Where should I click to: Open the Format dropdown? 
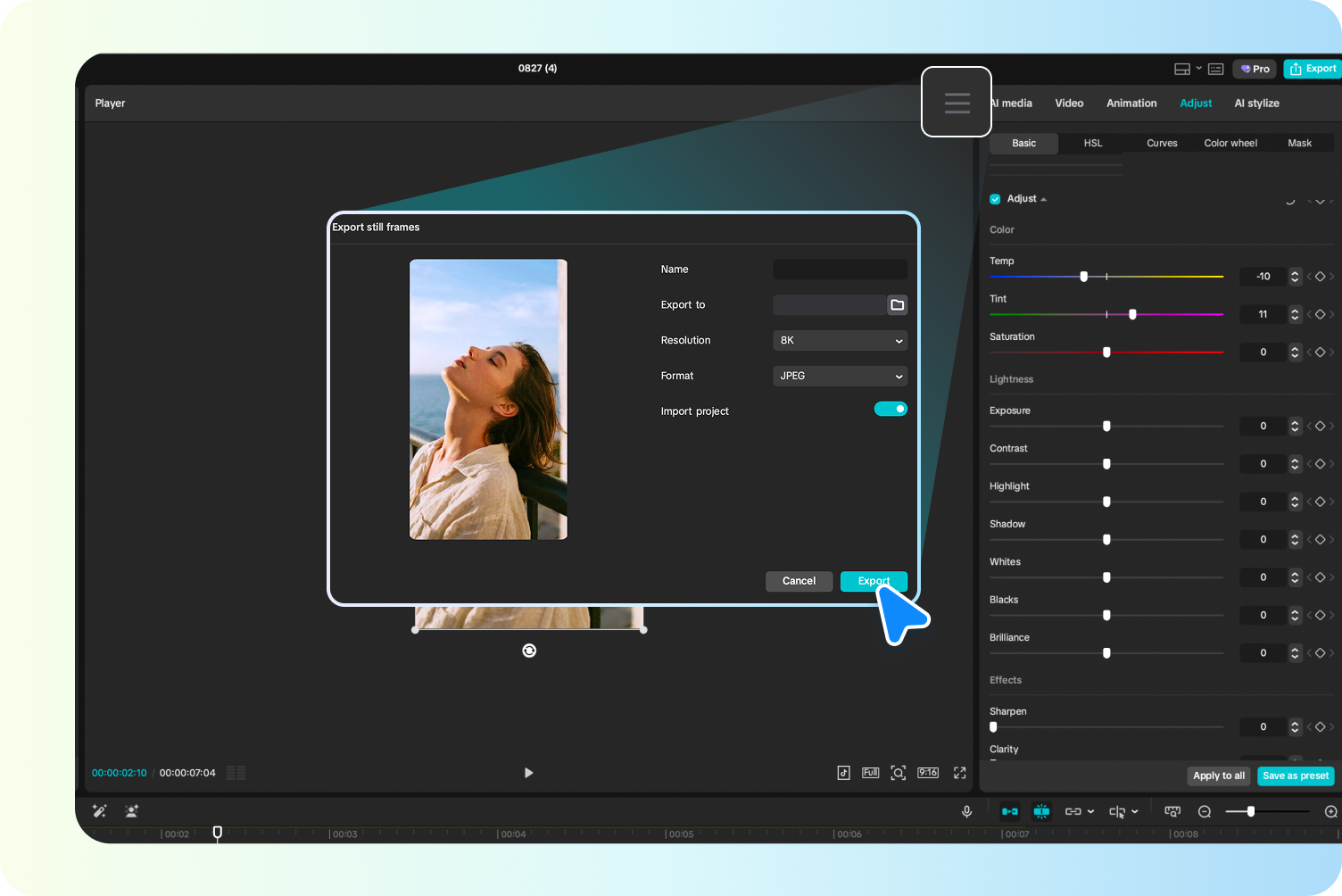(840, 377)
